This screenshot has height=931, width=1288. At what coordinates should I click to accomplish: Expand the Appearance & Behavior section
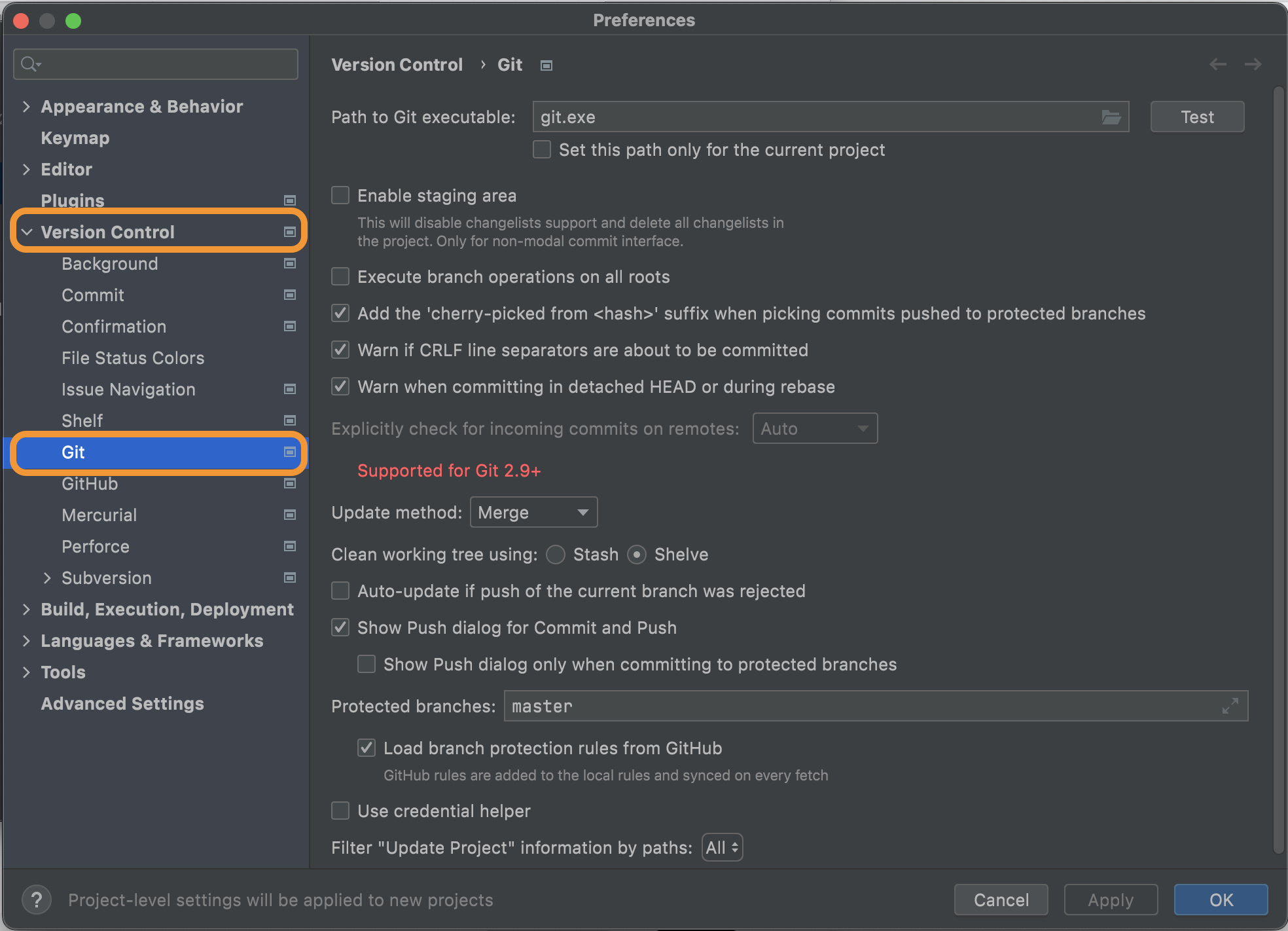coord(26,107)
